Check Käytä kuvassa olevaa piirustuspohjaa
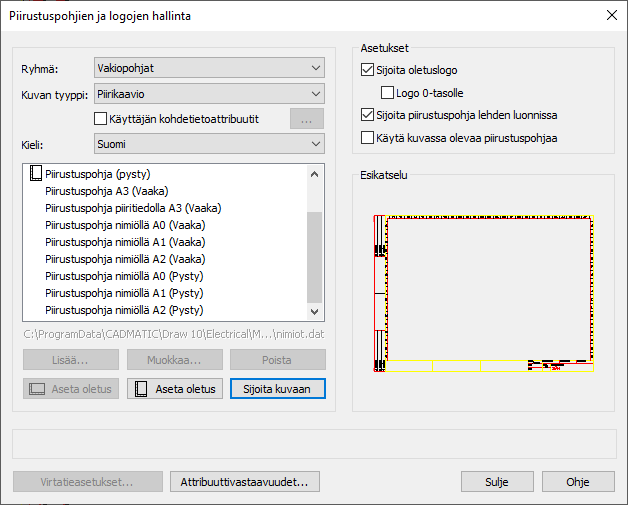The height and width of the screenshot is (505, 628). point(367,137)
